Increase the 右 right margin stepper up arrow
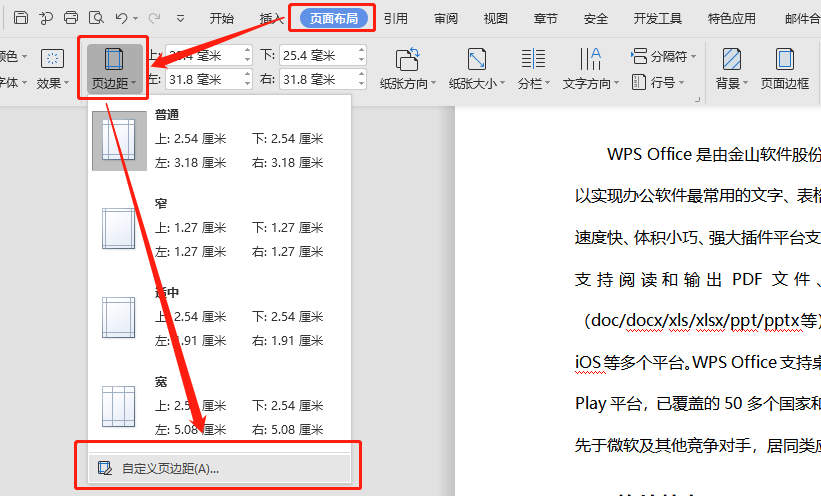 click(360, 74)
